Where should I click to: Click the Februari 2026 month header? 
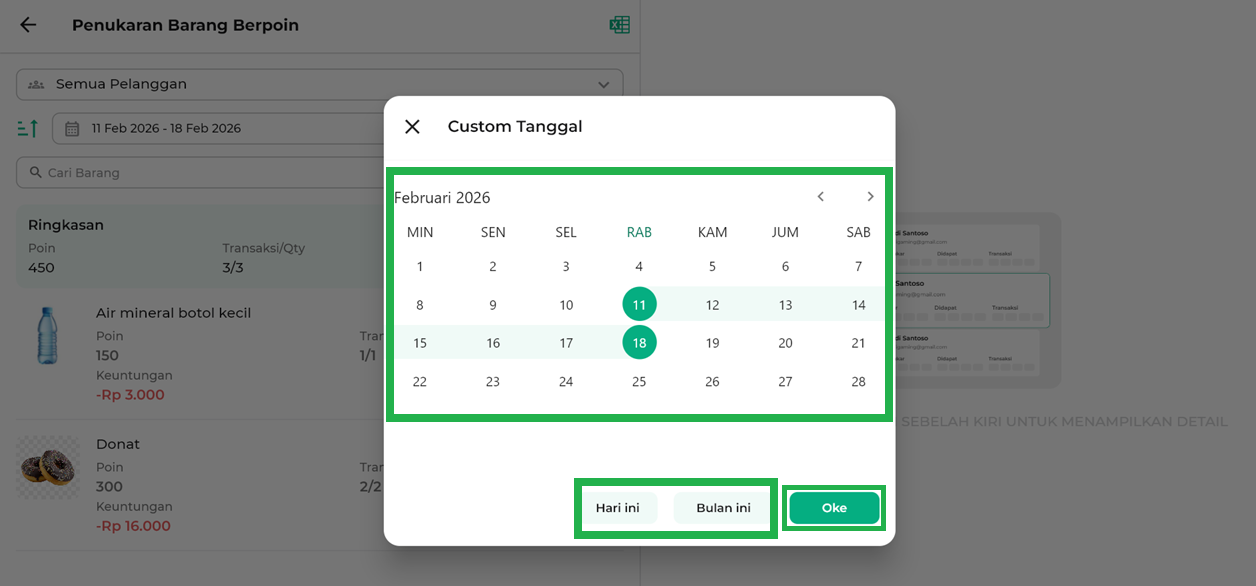click(442, 198)
